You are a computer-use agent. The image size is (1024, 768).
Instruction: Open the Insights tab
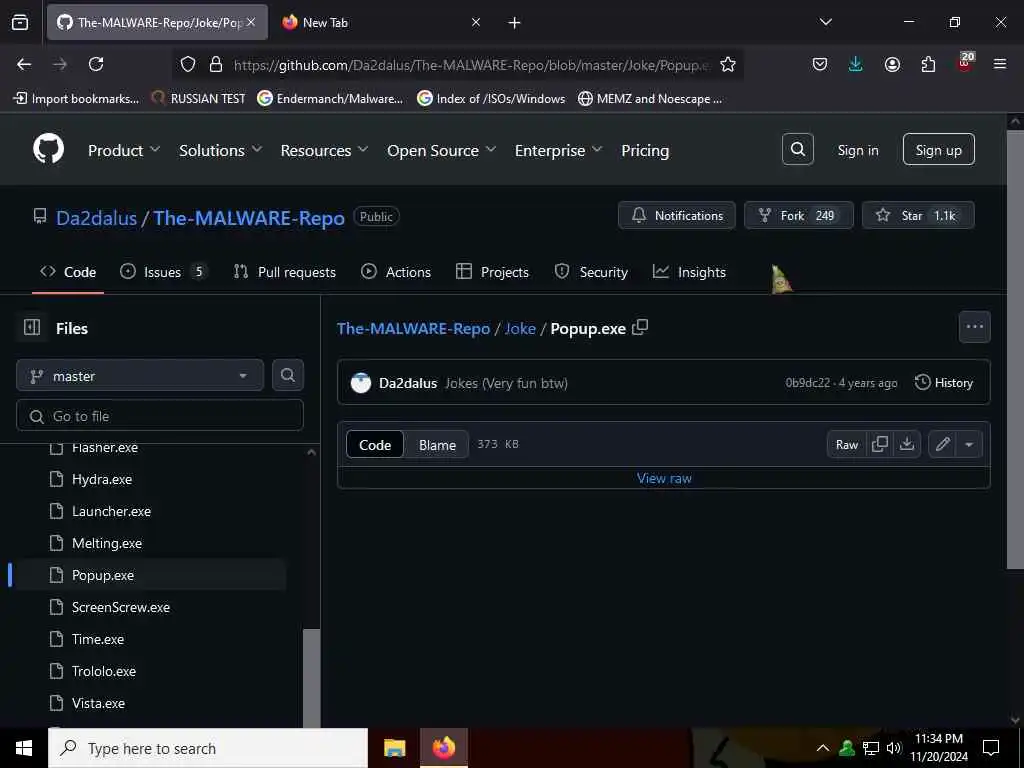point(689,272)
